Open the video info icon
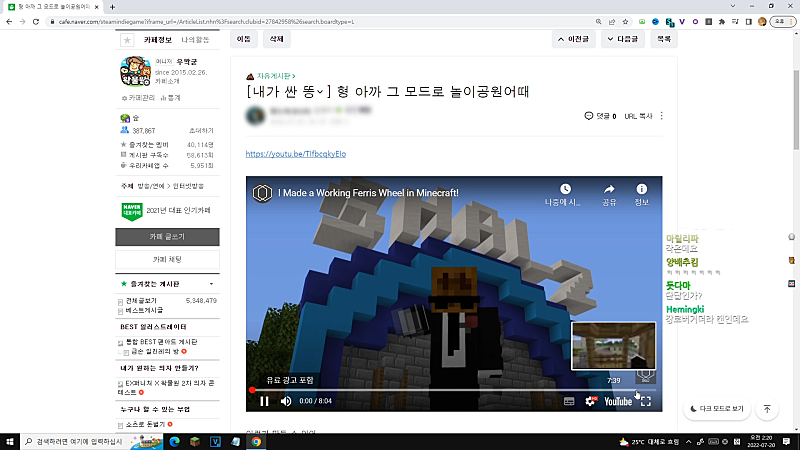The image size is (800, 450). [641, 189]
